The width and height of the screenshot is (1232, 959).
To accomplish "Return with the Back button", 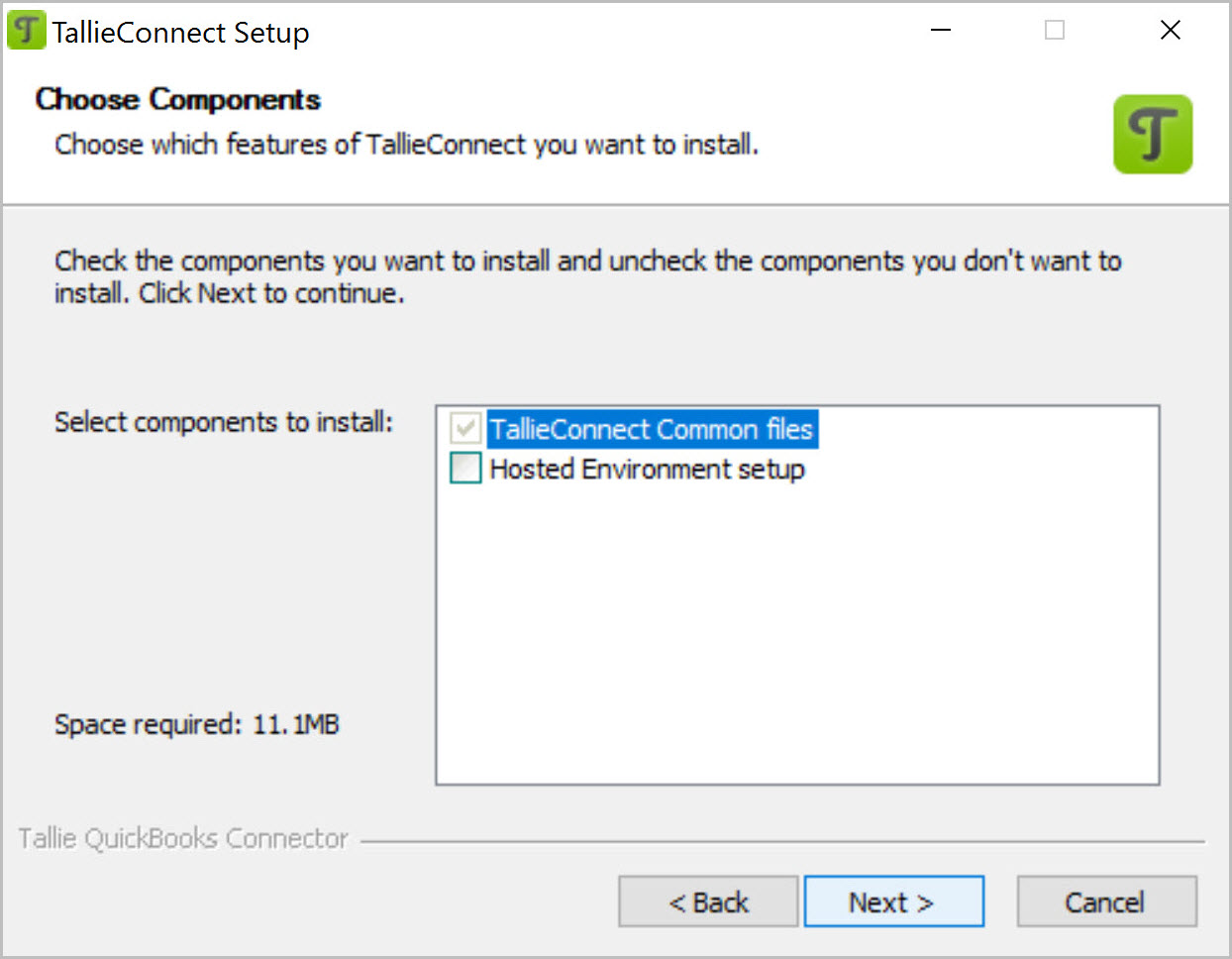I will point(708,902).
